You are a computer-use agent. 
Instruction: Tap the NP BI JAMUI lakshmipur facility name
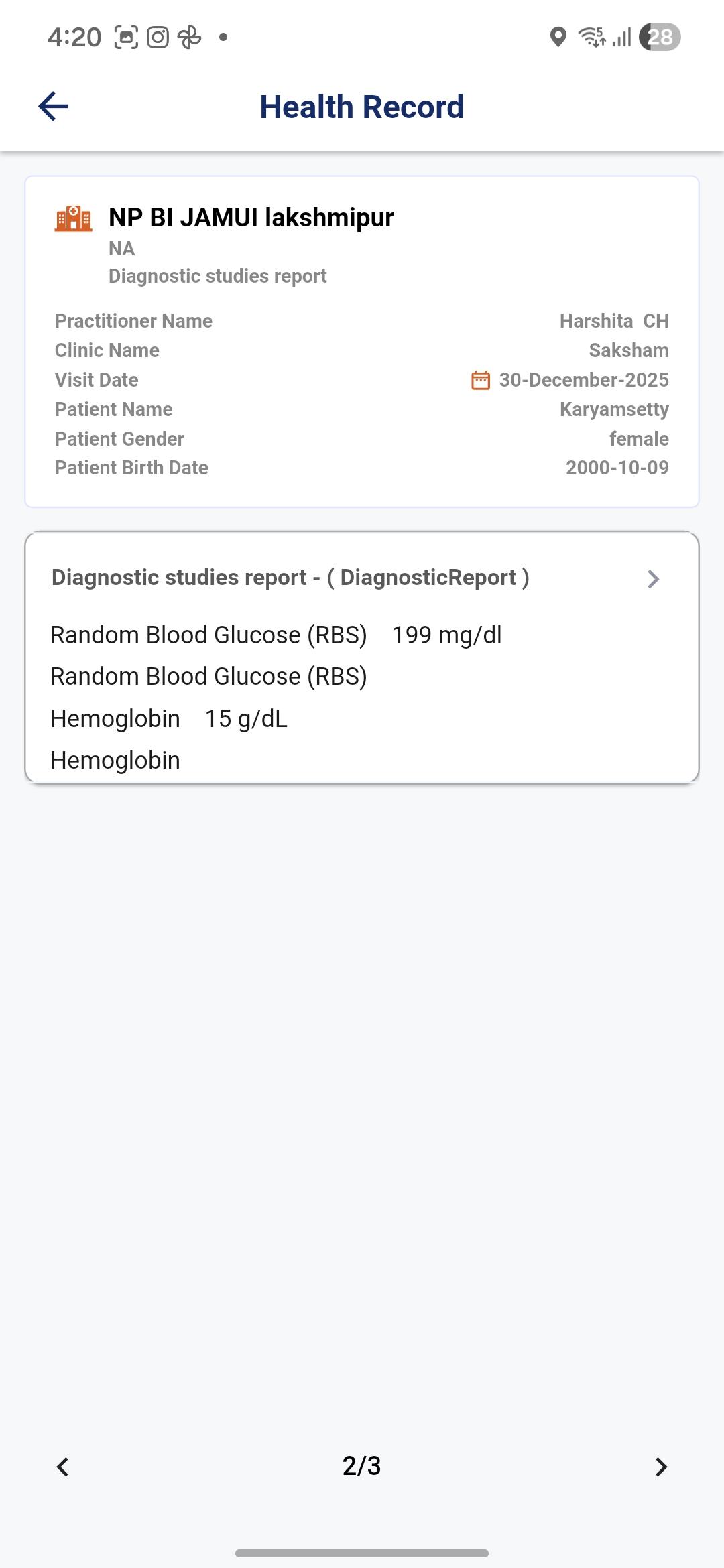coord(251,218)
